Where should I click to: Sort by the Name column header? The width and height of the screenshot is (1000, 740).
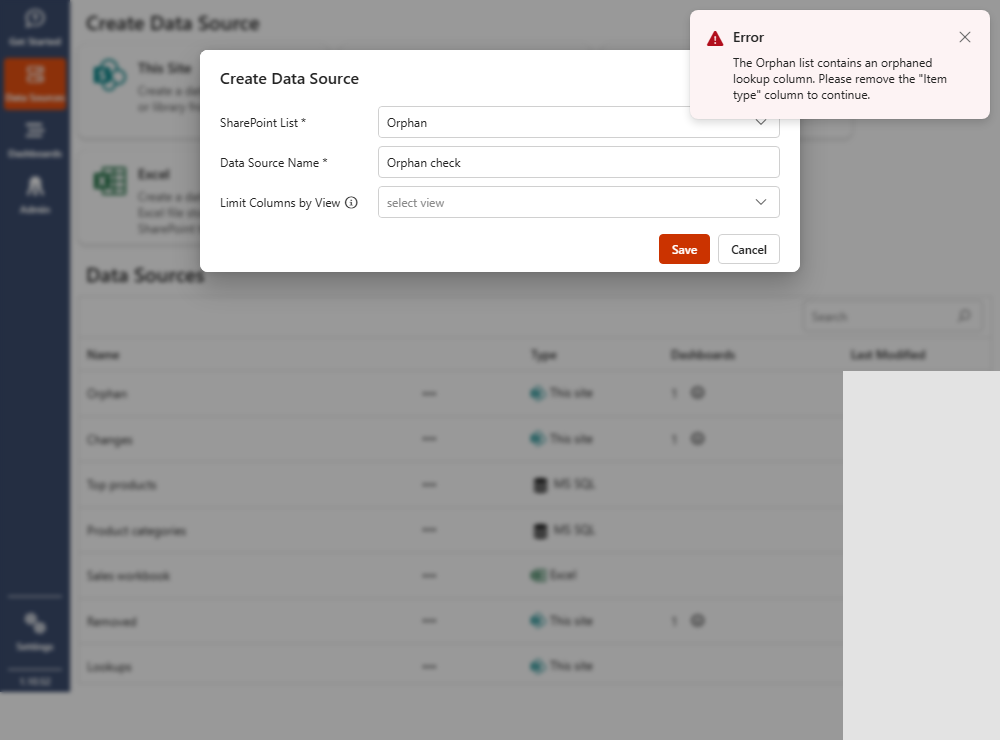[x=103, y=355]
